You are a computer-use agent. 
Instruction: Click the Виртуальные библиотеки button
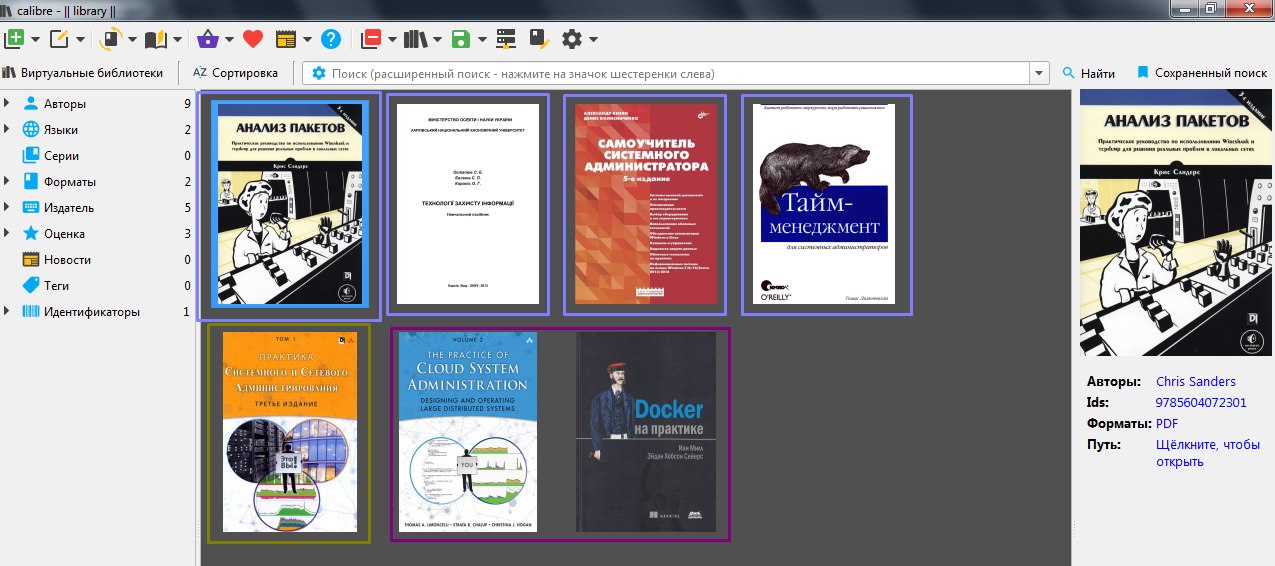point(83,73)
